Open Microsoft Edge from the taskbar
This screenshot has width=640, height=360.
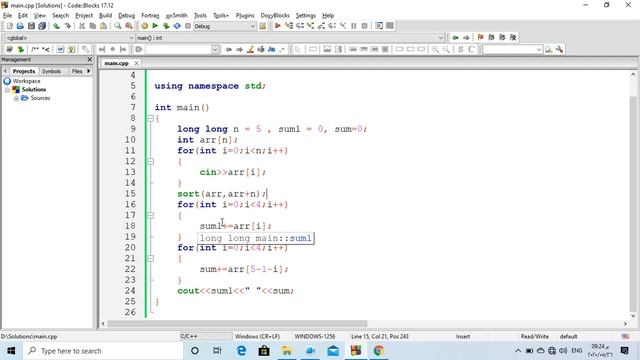pyautogui.click(x=241, y=351)
